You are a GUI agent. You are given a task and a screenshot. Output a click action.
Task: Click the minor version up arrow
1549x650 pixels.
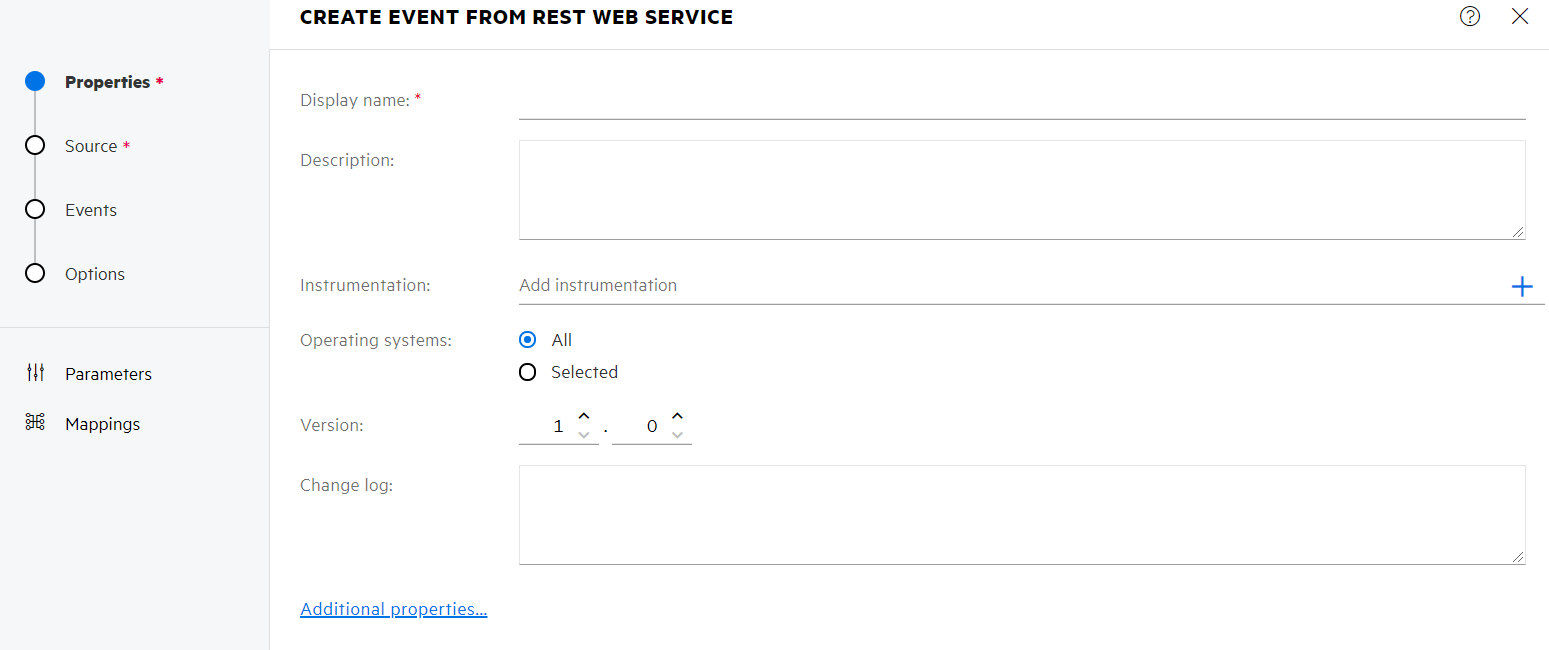pos(677,416)
